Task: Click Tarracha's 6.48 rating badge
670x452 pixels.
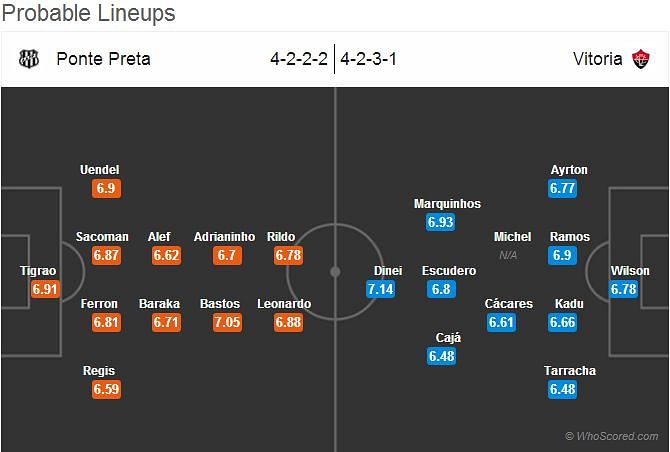Action: (x=562, y=389)
